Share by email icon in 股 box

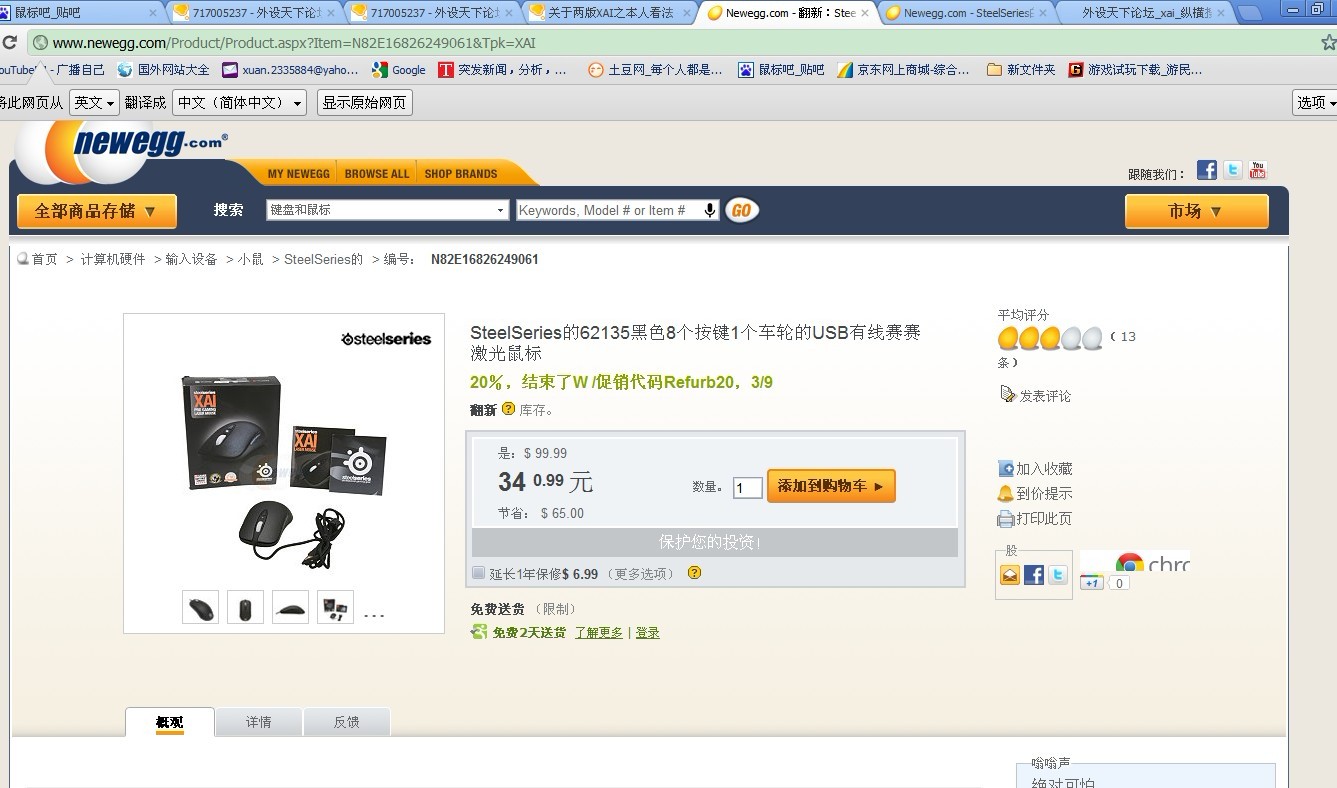(1010, 575)
